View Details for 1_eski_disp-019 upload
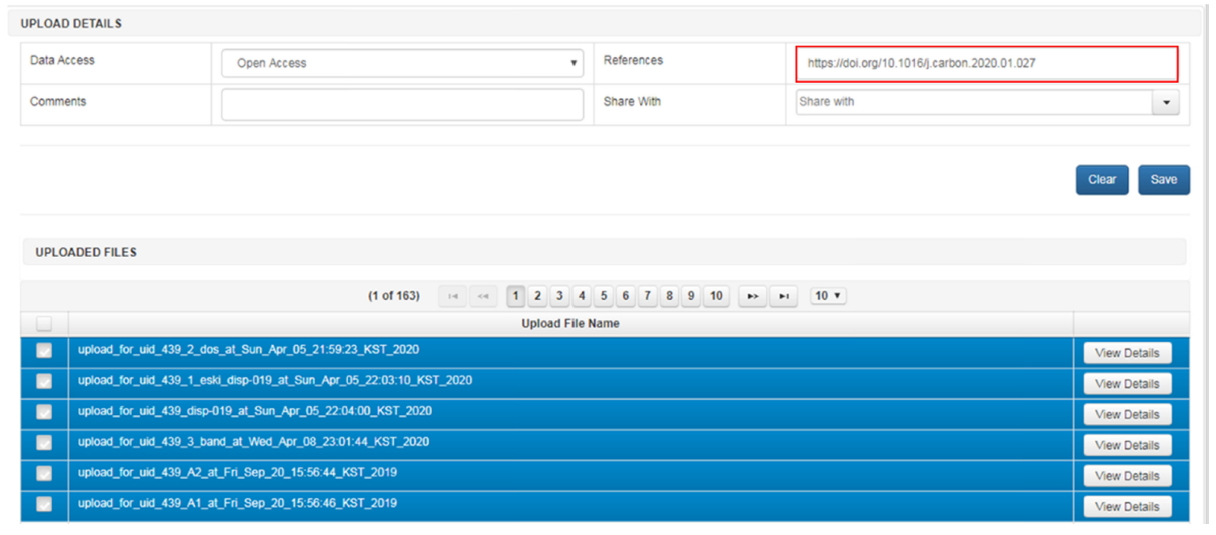The height and width of the screenshot is (535, 1216). (x=1127, y=384)
